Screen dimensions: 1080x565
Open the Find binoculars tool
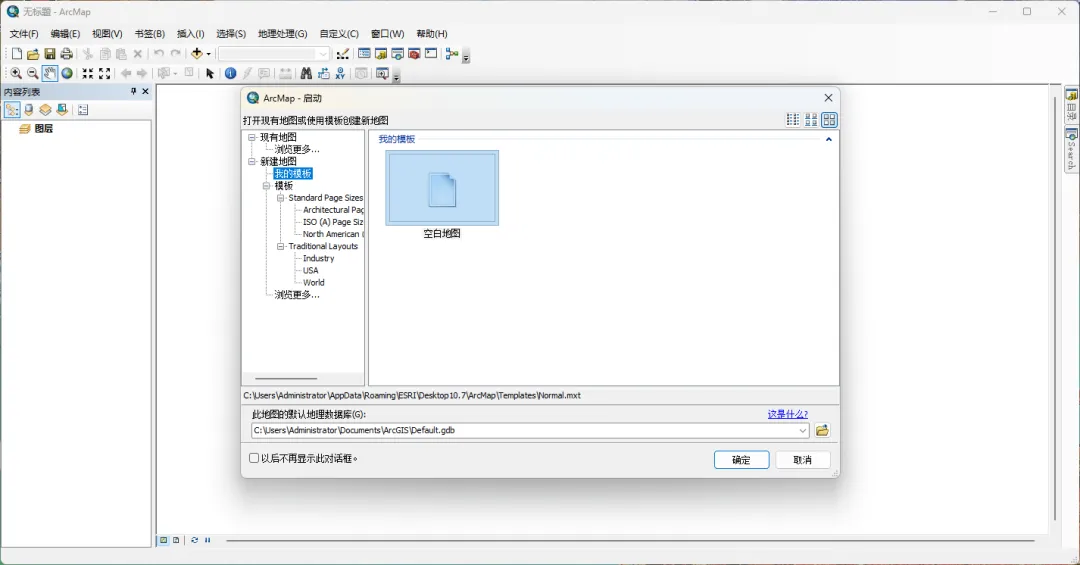(306, 73)
